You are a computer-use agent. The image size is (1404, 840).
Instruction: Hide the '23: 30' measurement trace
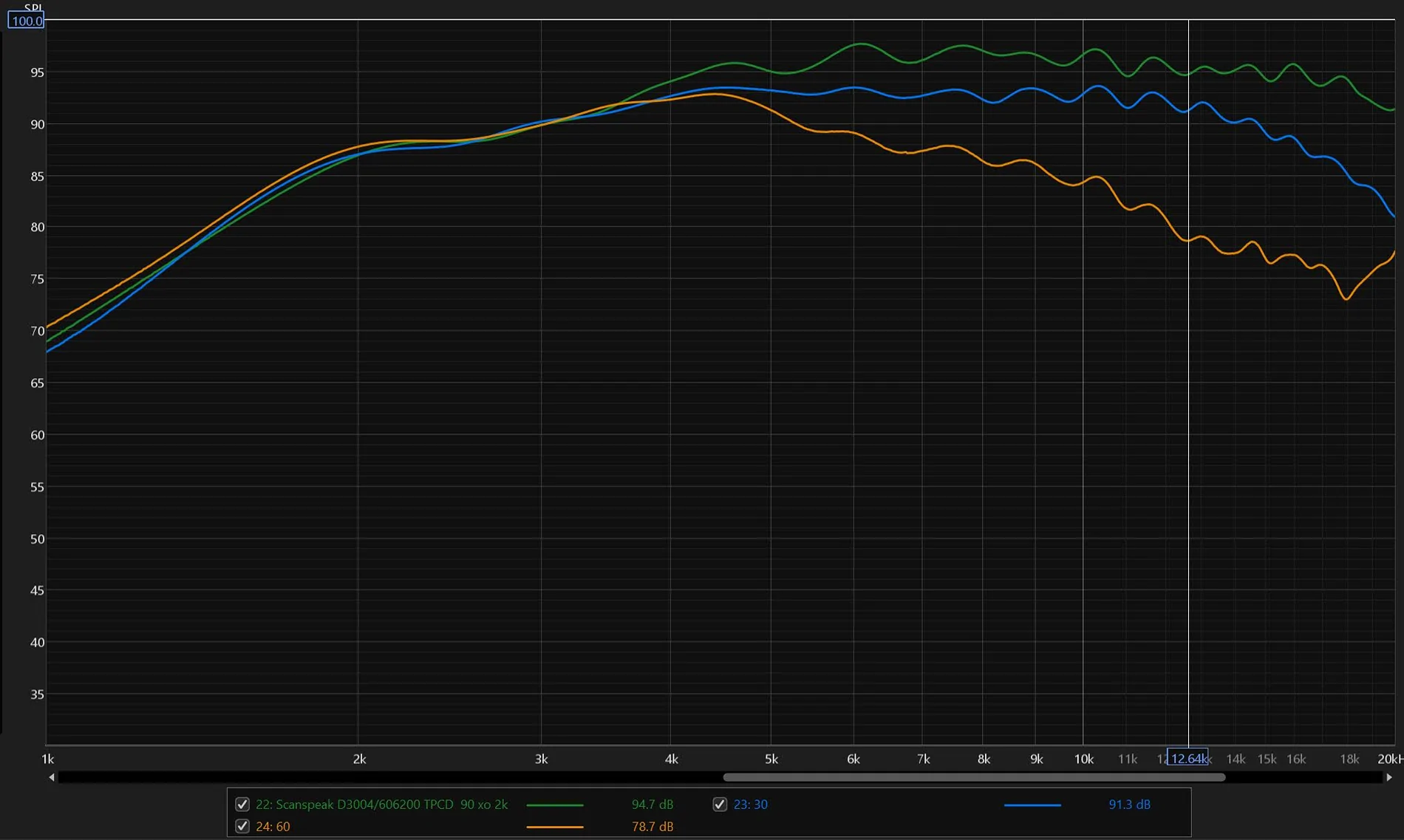click(720, 805)
